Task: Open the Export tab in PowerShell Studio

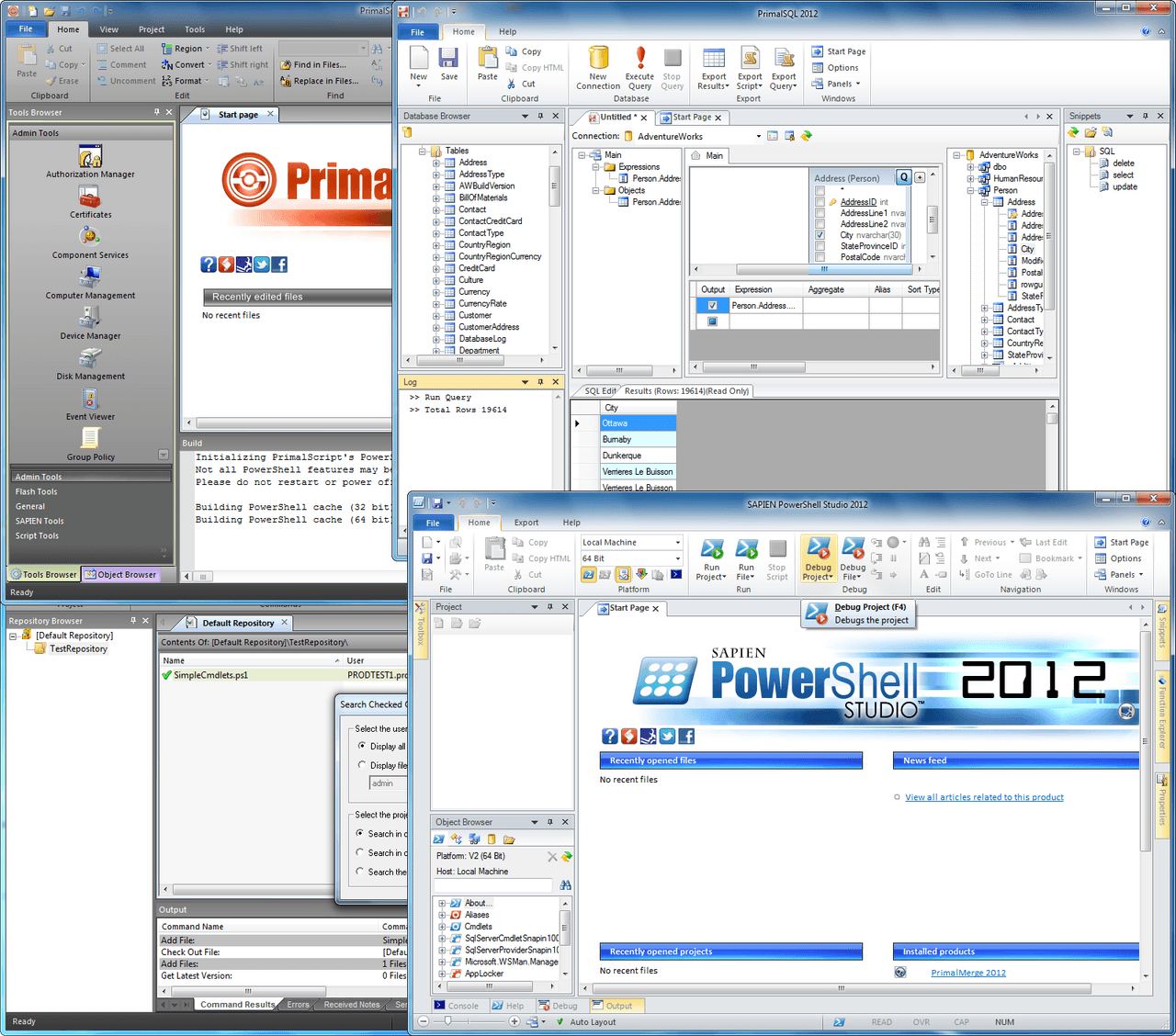Action: point(526,523)
